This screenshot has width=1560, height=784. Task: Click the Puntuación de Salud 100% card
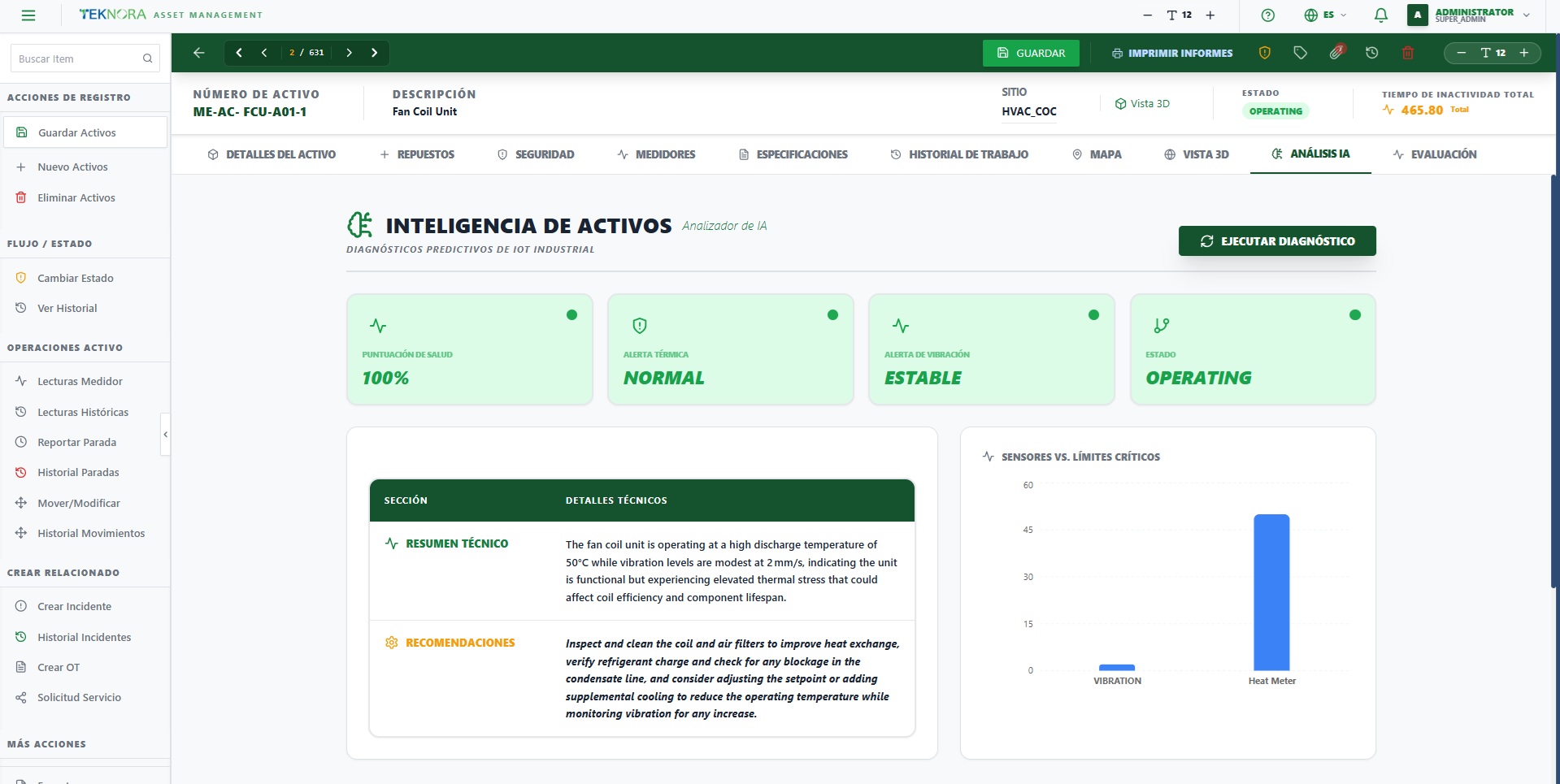pos(470,349)
